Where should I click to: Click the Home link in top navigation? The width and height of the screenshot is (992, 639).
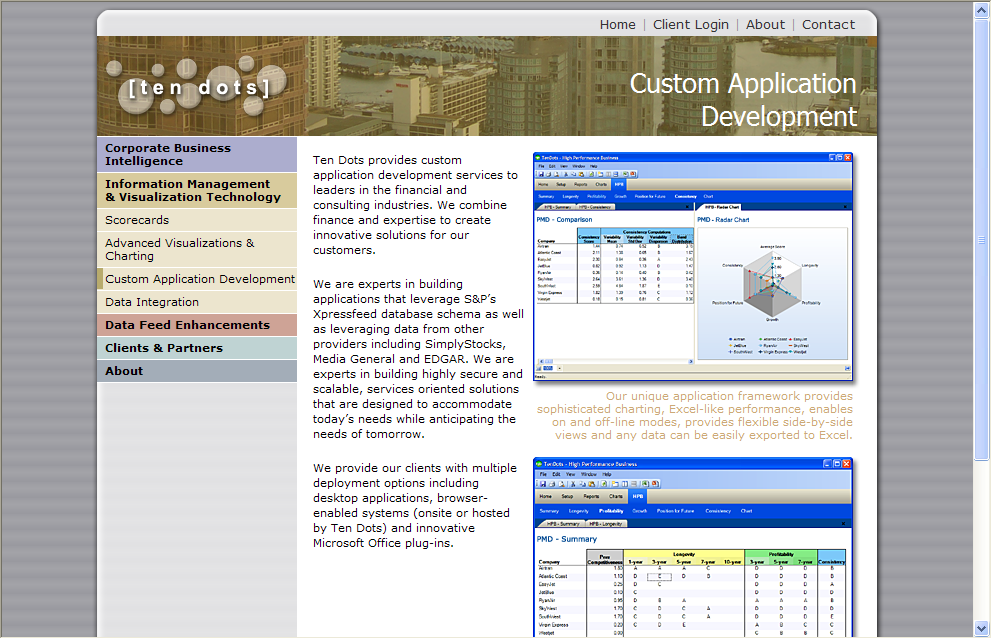(617, 24)
